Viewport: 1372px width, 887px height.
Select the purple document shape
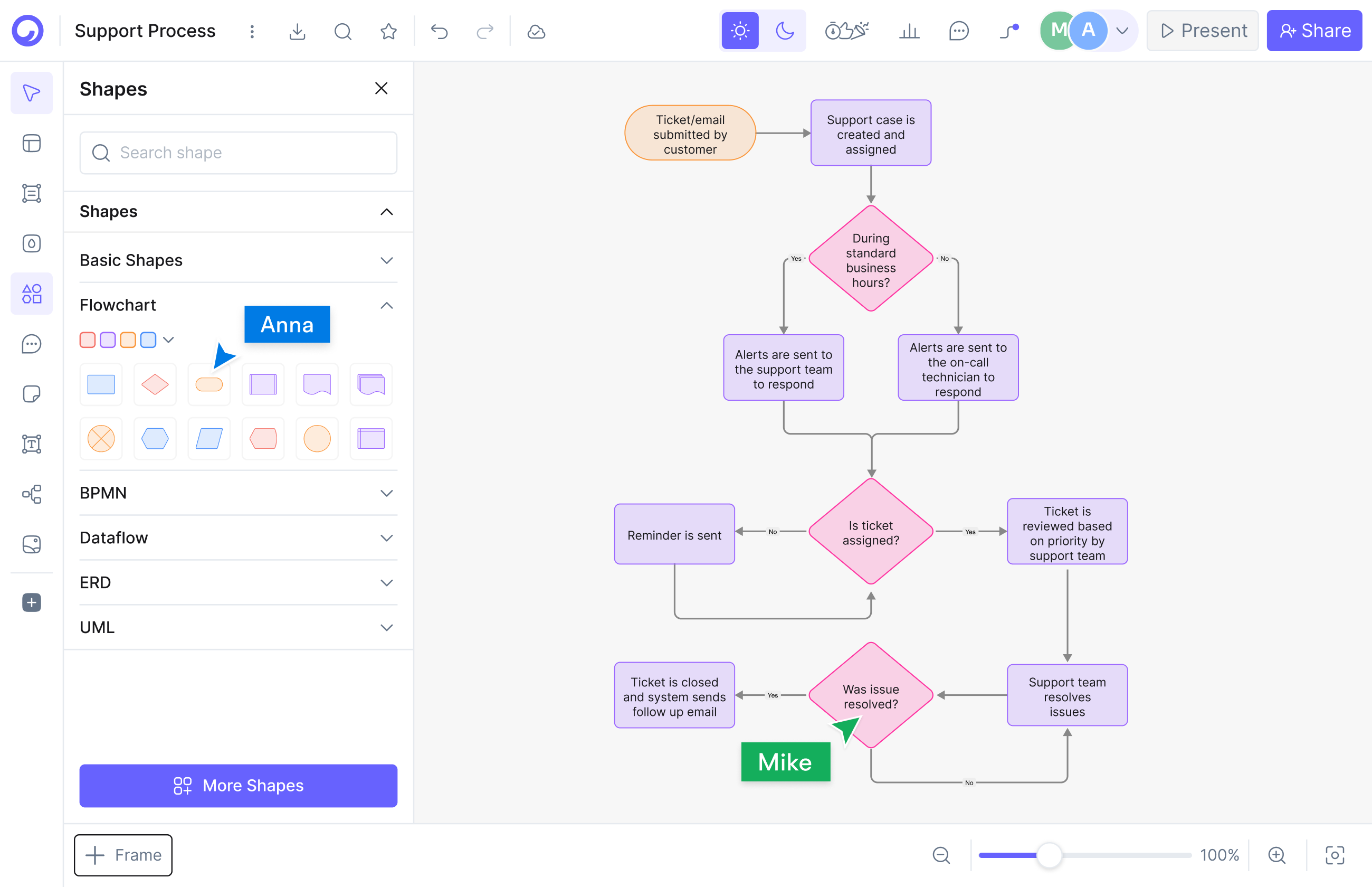click(x=317, y=384)
